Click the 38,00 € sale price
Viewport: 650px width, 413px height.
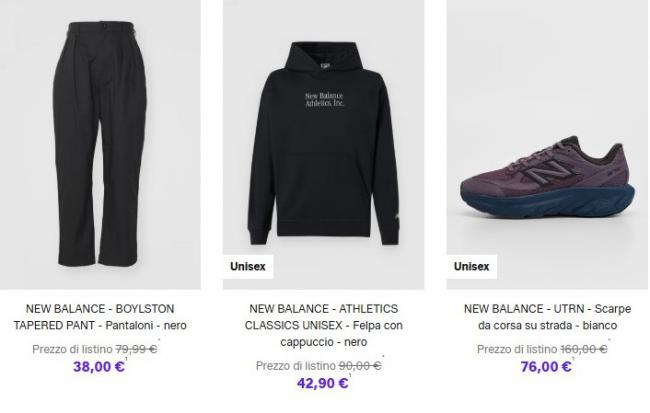[x=98, y=366]
